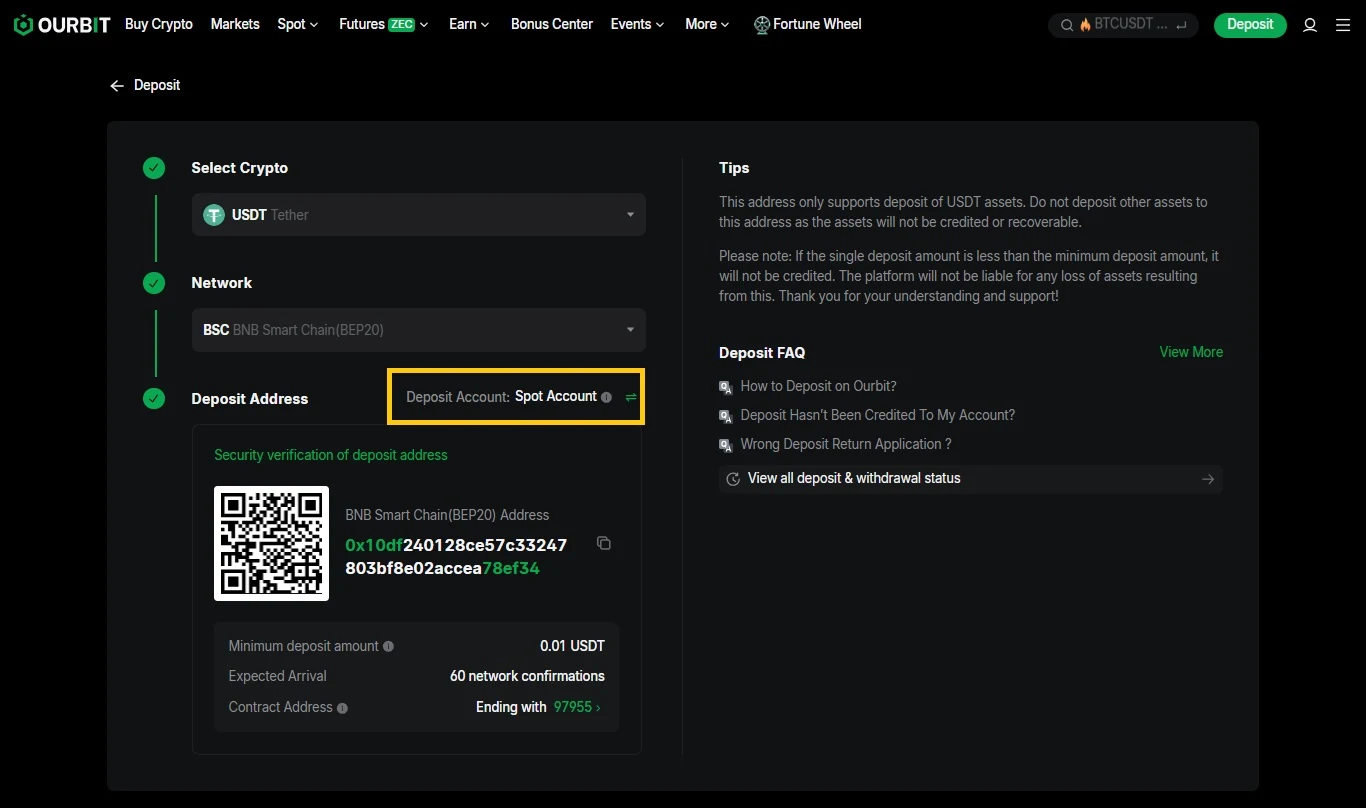Expand the Futures menu

point(383,24)
